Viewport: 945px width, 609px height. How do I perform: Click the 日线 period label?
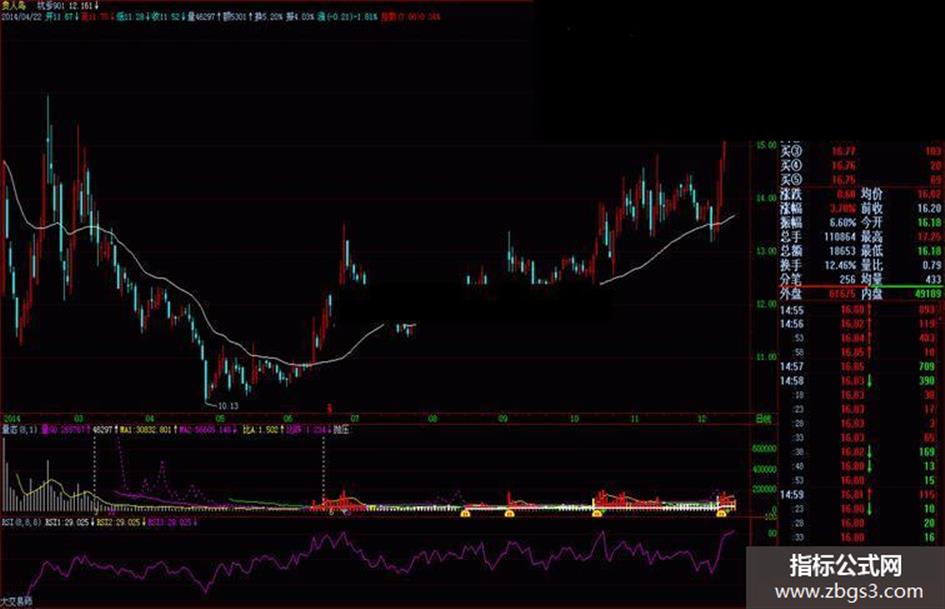[764, 418]
